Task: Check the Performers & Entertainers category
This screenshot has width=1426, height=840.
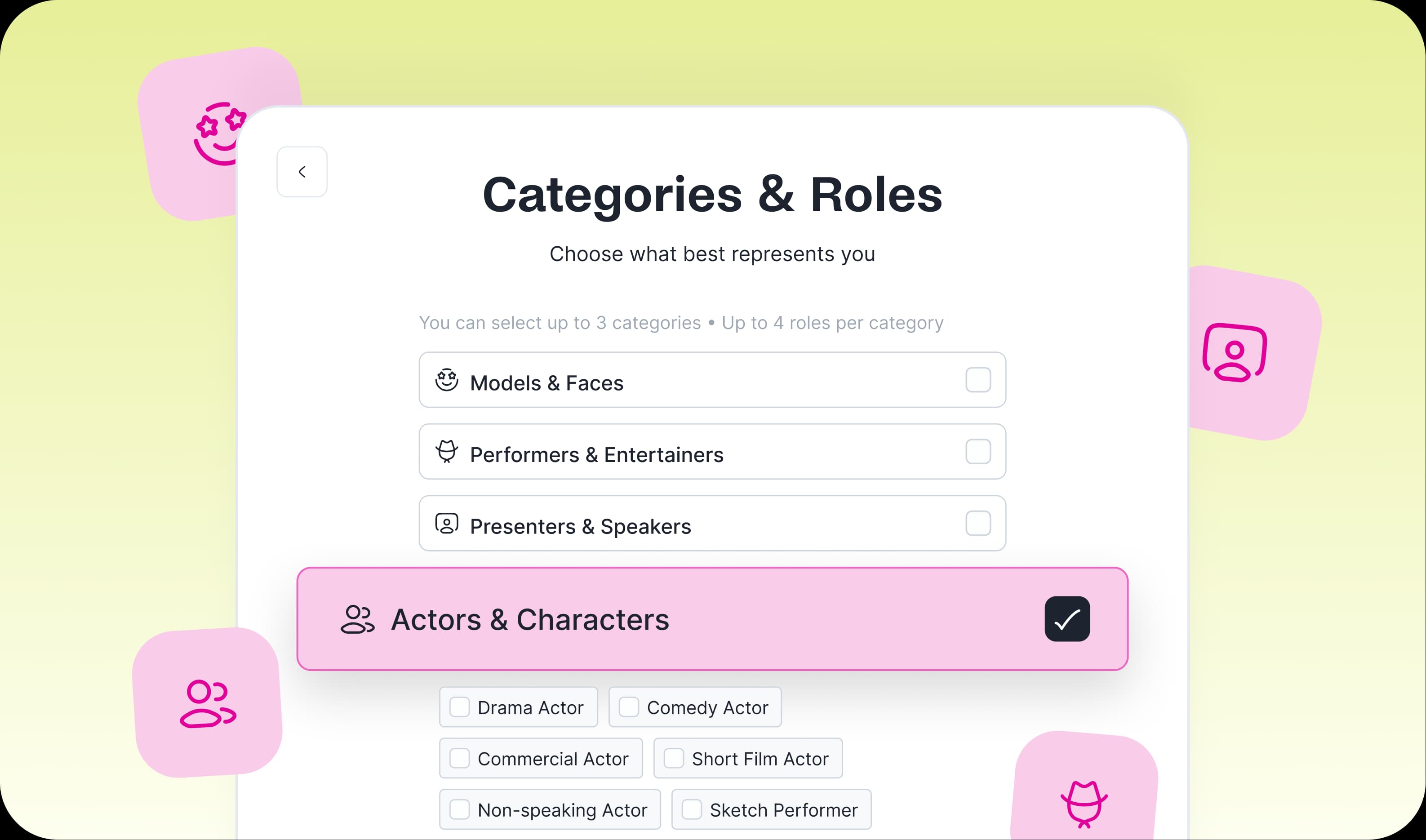Action: (978, 452)
